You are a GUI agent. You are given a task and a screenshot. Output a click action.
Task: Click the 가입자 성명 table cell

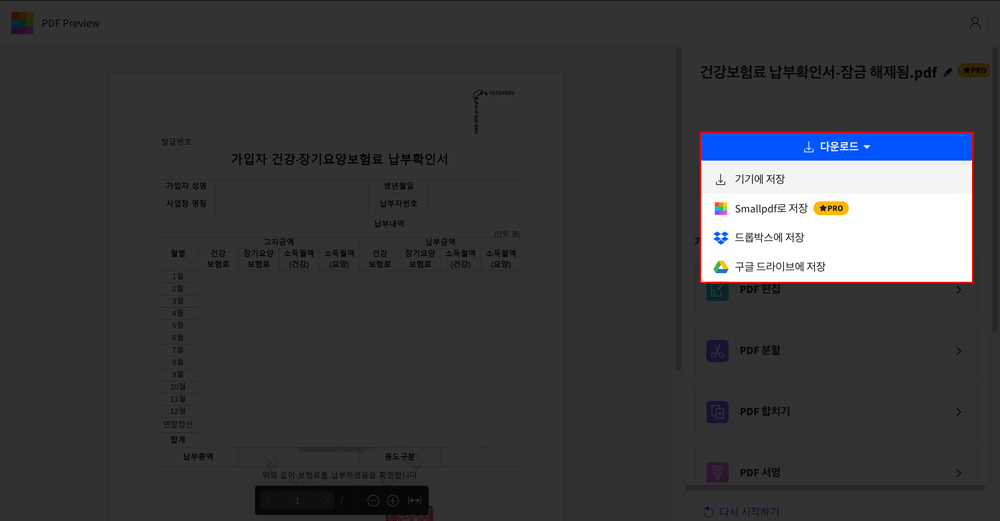coord(186,186)
